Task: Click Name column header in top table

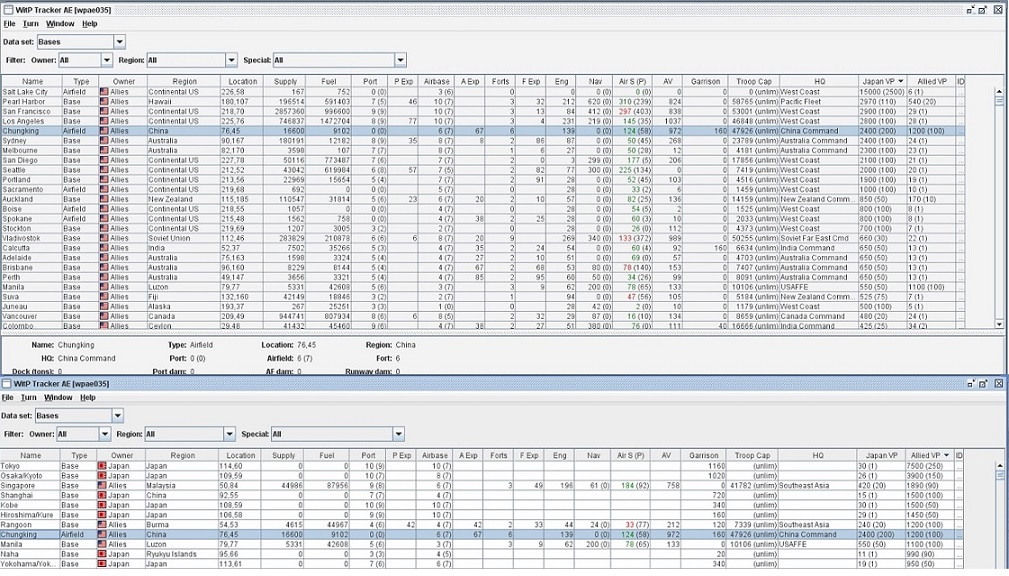Action: pyautogui.click(x=32, y=82)
